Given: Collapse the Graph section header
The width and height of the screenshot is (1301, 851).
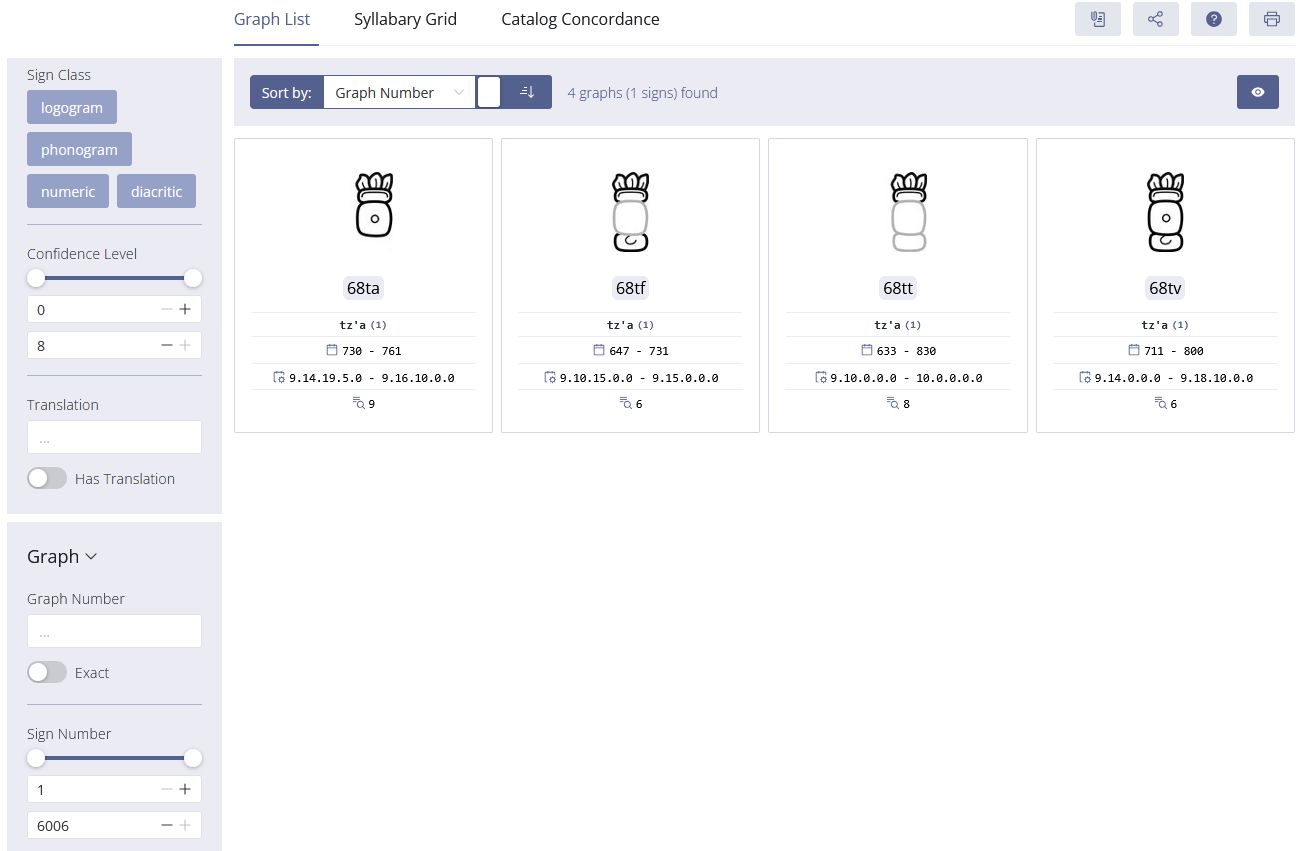Looking at the screenshot, I should pyautogui.click(x=62, y=557).
